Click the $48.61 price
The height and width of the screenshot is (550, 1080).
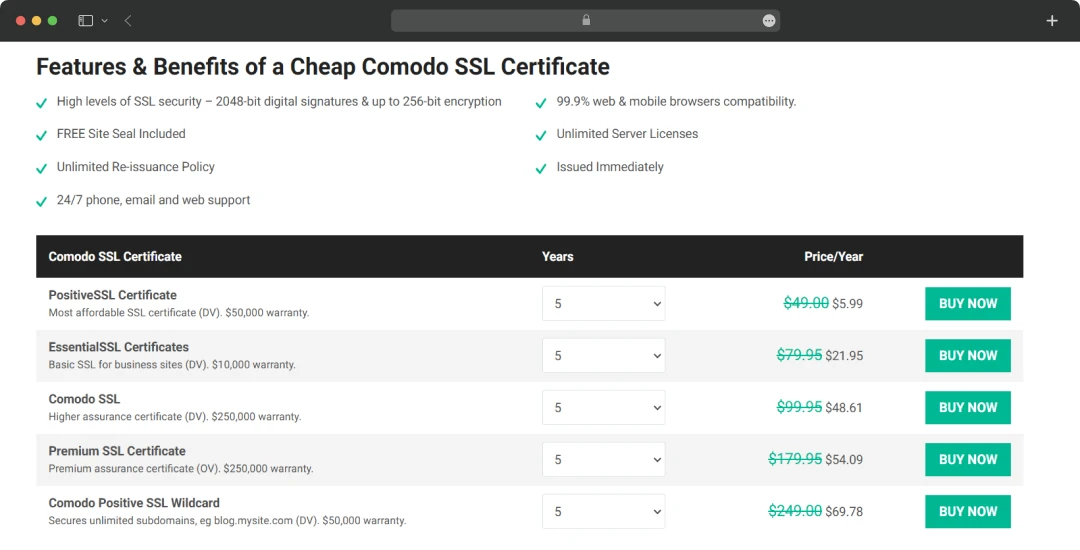click(x=844, y=408)
